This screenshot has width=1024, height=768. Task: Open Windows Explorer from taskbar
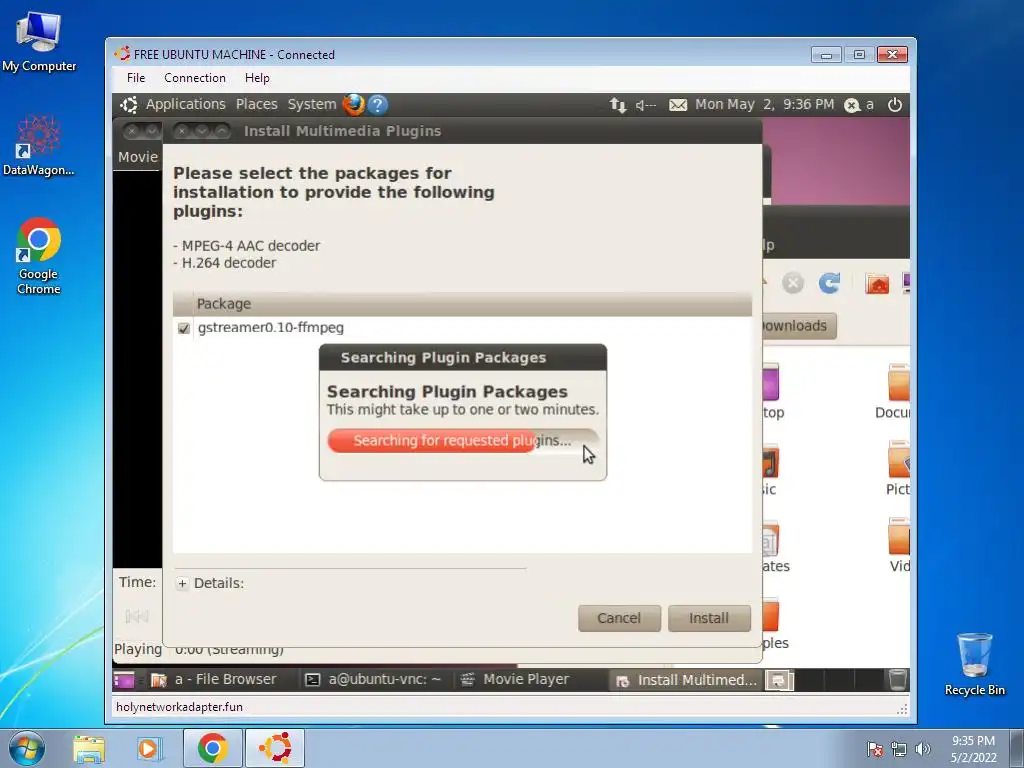tap(89, 749)
